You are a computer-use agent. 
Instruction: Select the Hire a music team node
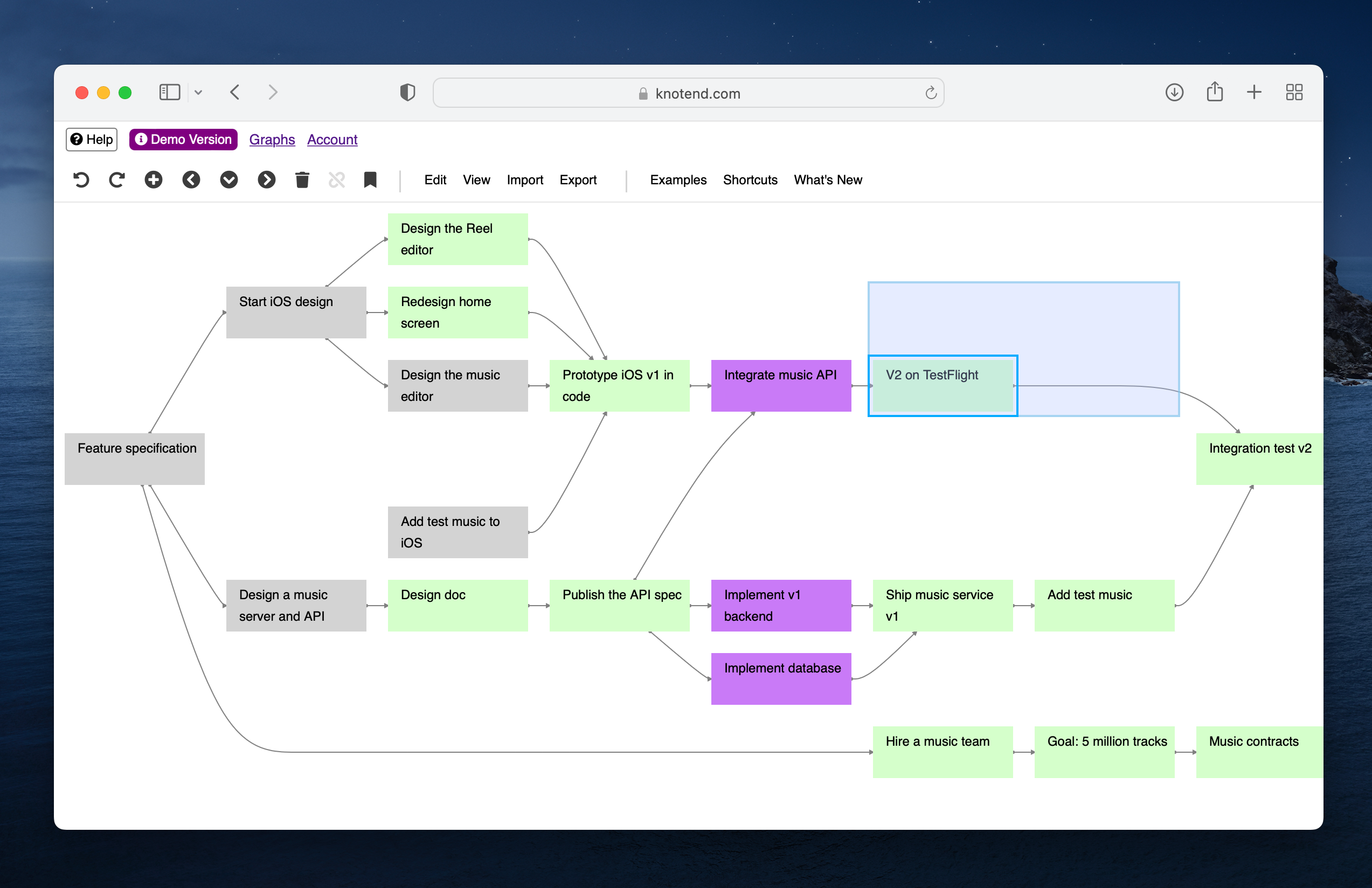pos(943,752)
